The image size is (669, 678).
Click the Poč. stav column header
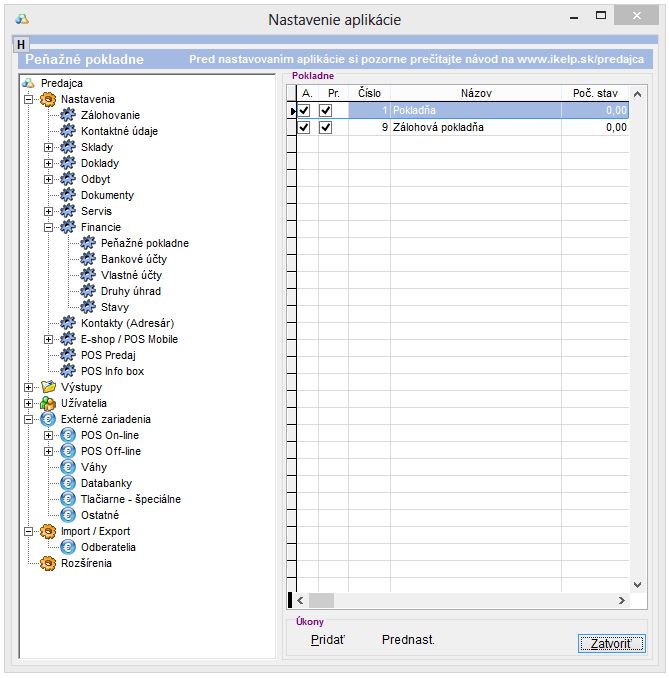tap(595, 93)
